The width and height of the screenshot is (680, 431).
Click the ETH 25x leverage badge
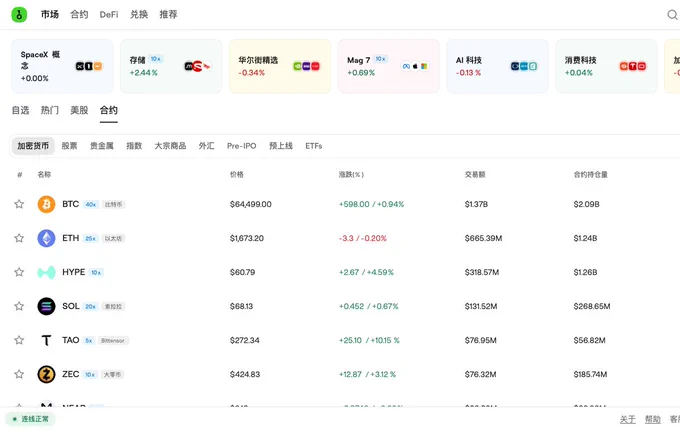91,238
